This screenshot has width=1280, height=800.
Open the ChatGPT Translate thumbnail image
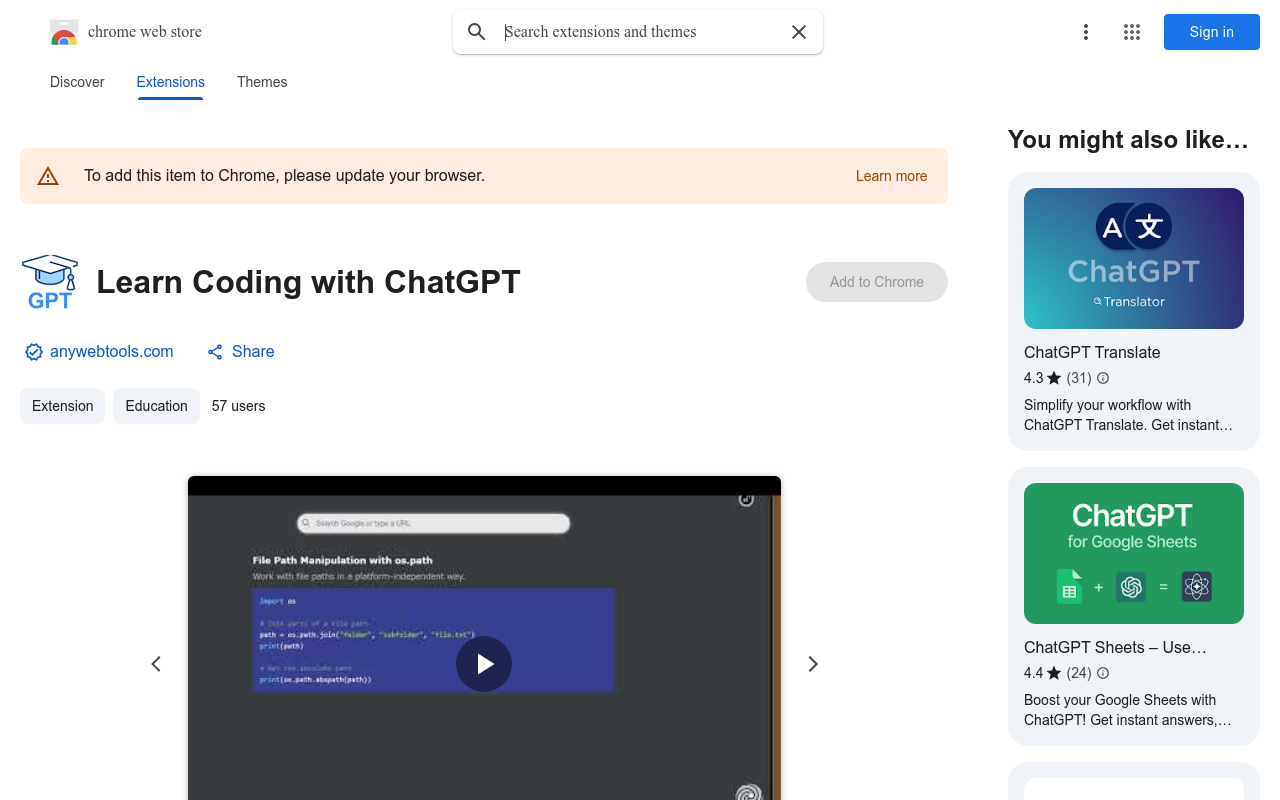pos(1134,258)
